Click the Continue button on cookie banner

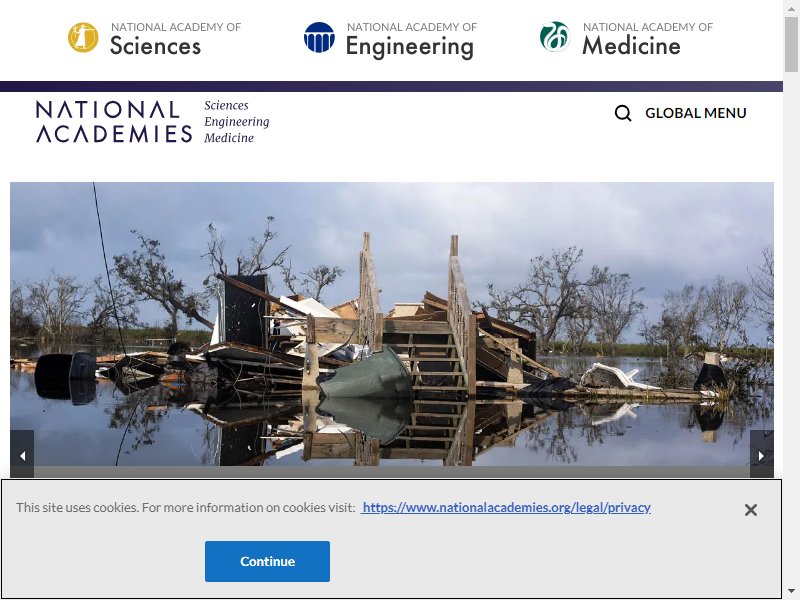pyautogui.click(x=267, y=561)
